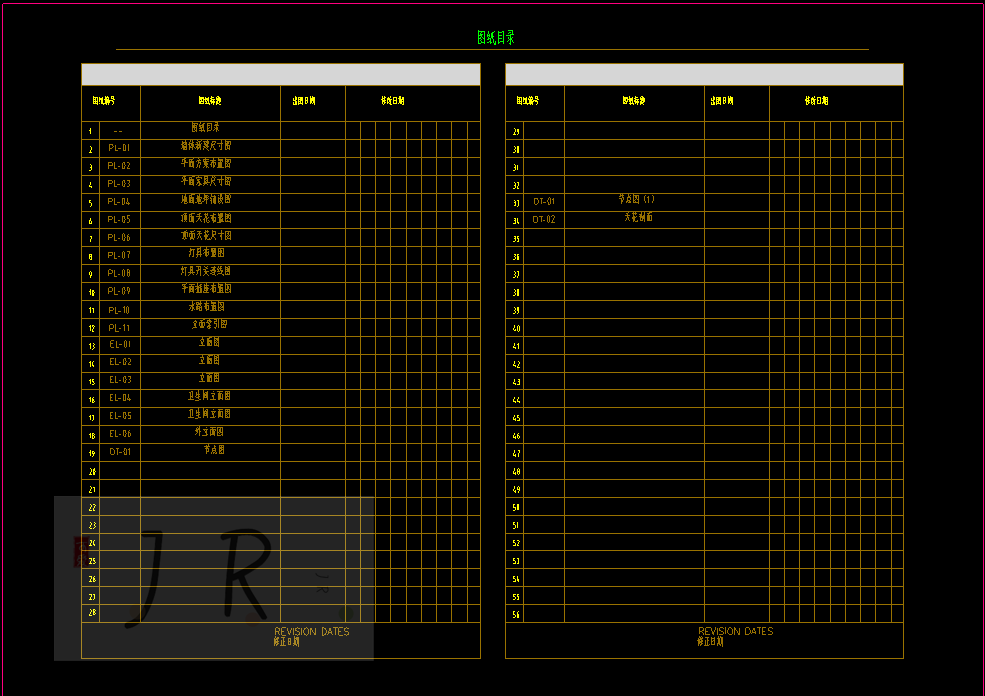Viewport: 985px width, 696px height.
Task: Click the EL-05 drawing number cell
Action: [x=120, y=416]
